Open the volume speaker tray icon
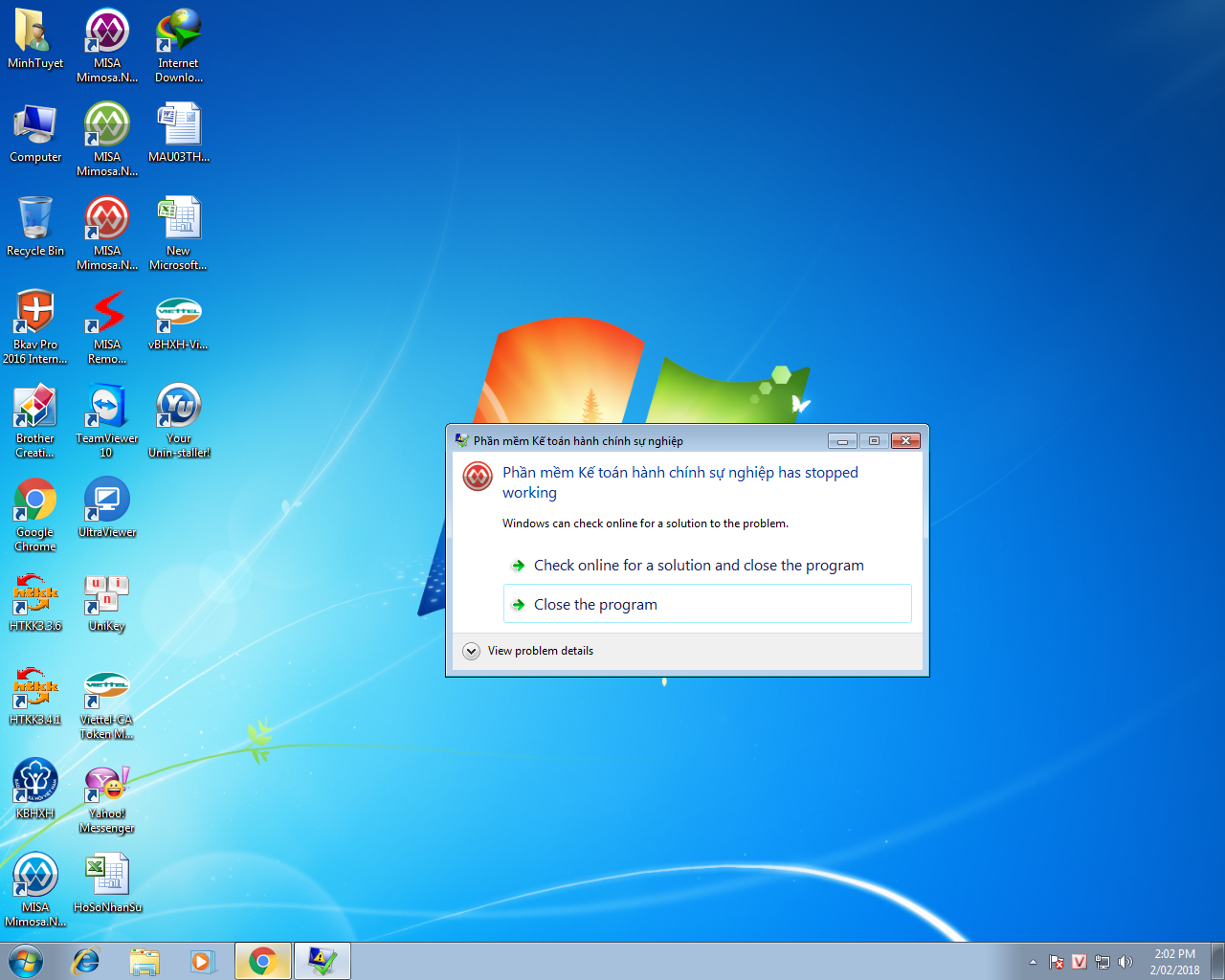Screen dimensions: 1225x980 (x=1125, y=962)
